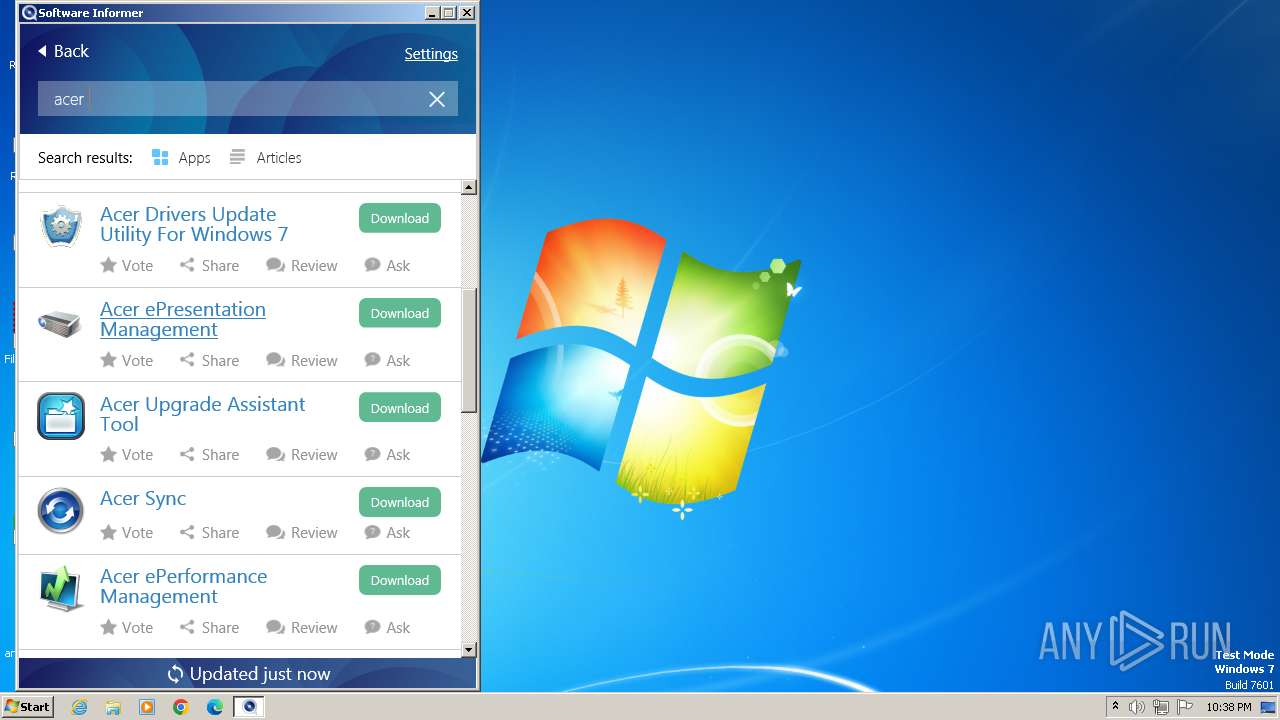The height and width of the screenshot is (720, 1280).
Task: Ask about Acer ePresentation Management
Action: click(x=387, y=360)
